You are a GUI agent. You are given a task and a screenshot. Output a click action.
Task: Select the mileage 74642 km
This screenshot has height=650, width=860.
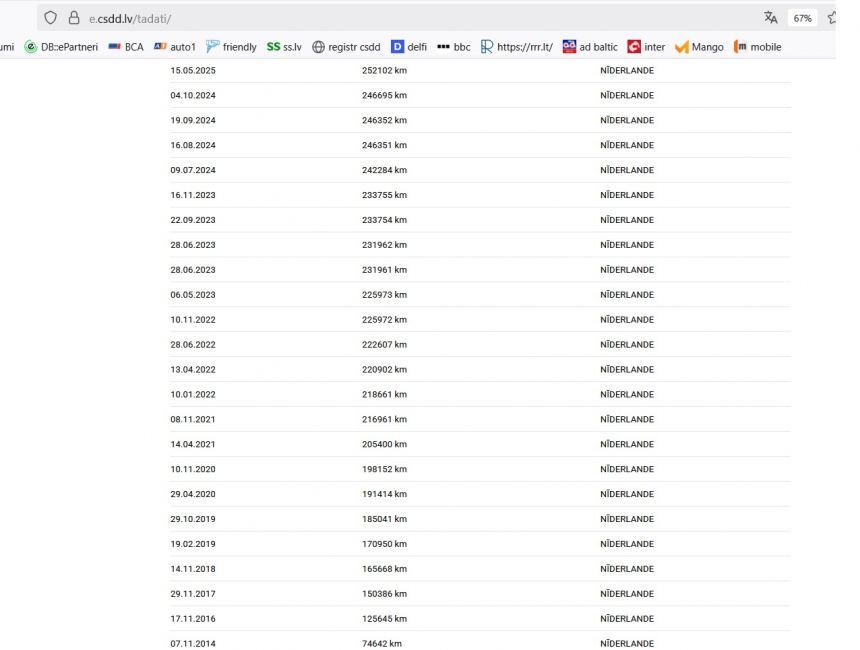click(x=382, y=644)
